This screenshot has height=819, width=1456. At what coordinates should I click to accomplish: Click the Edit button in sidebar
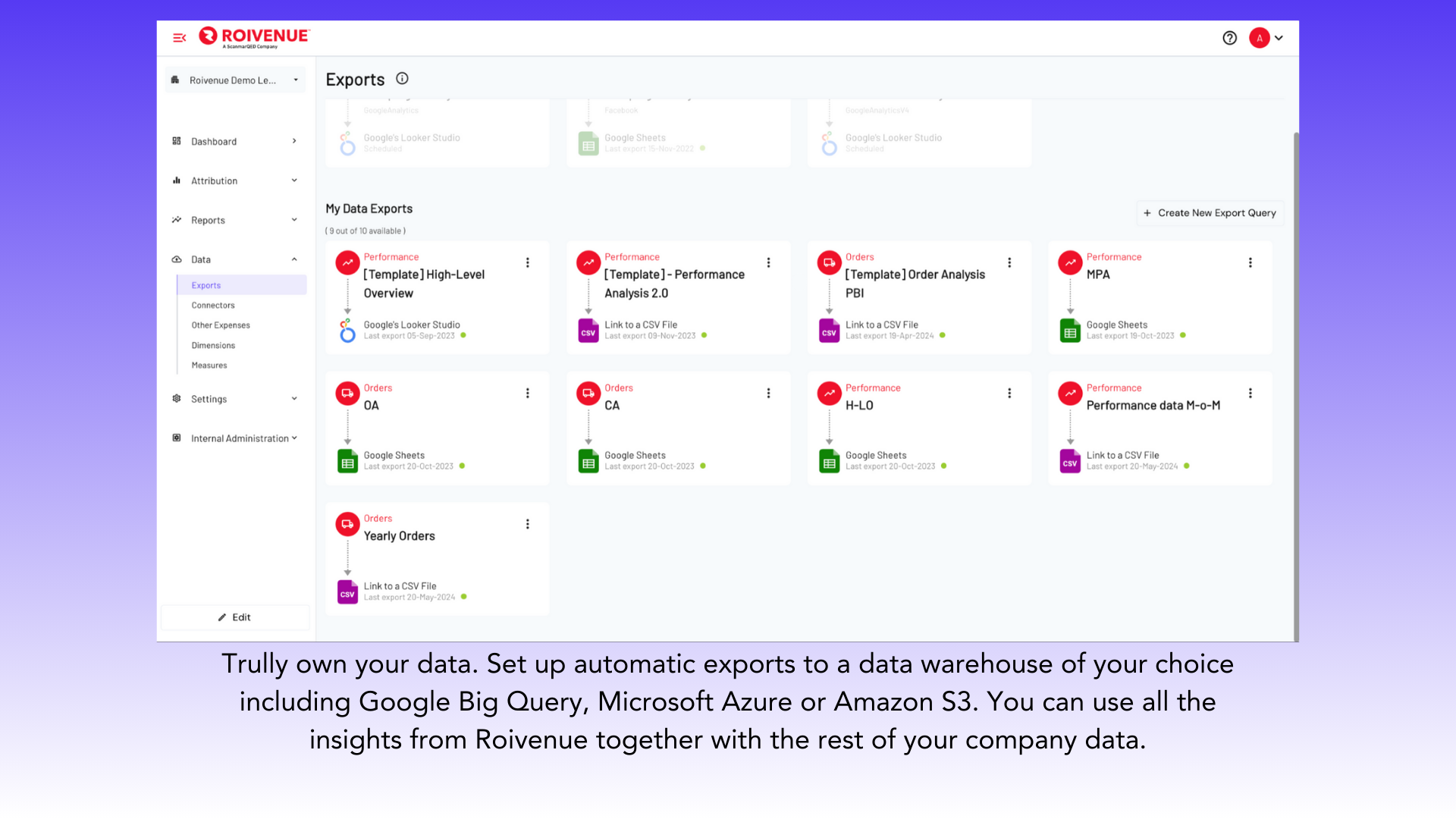coord(235,617)
